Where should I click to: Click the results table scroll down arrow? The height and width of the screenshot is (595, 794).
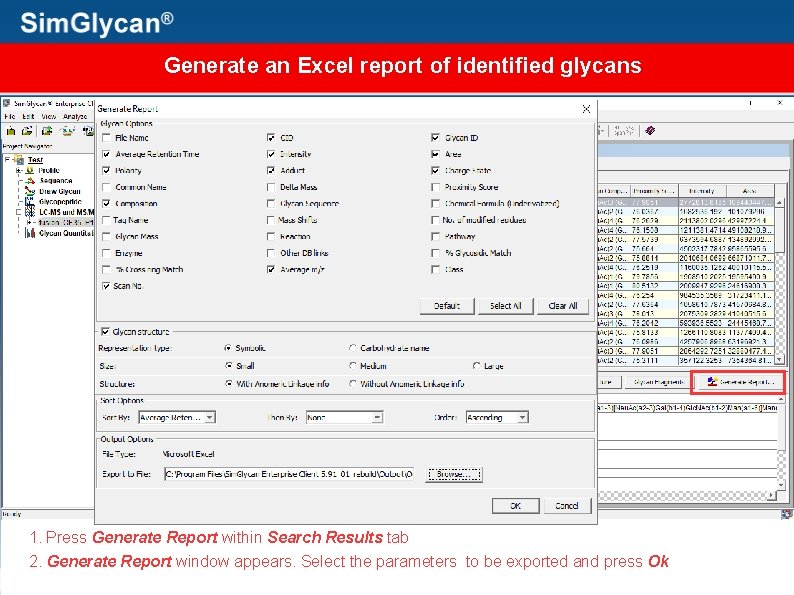click(x=780, y=359)
